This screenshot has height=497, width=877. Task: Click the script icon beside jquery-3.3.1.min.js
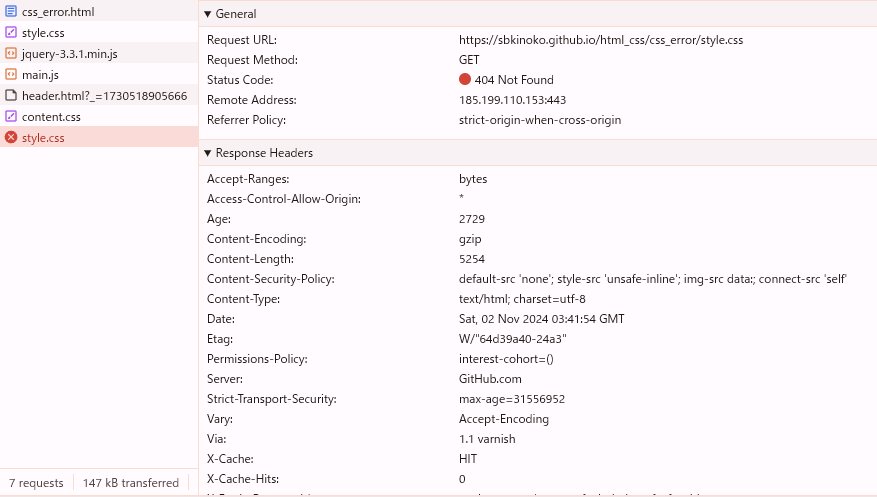tap(11, 54)
